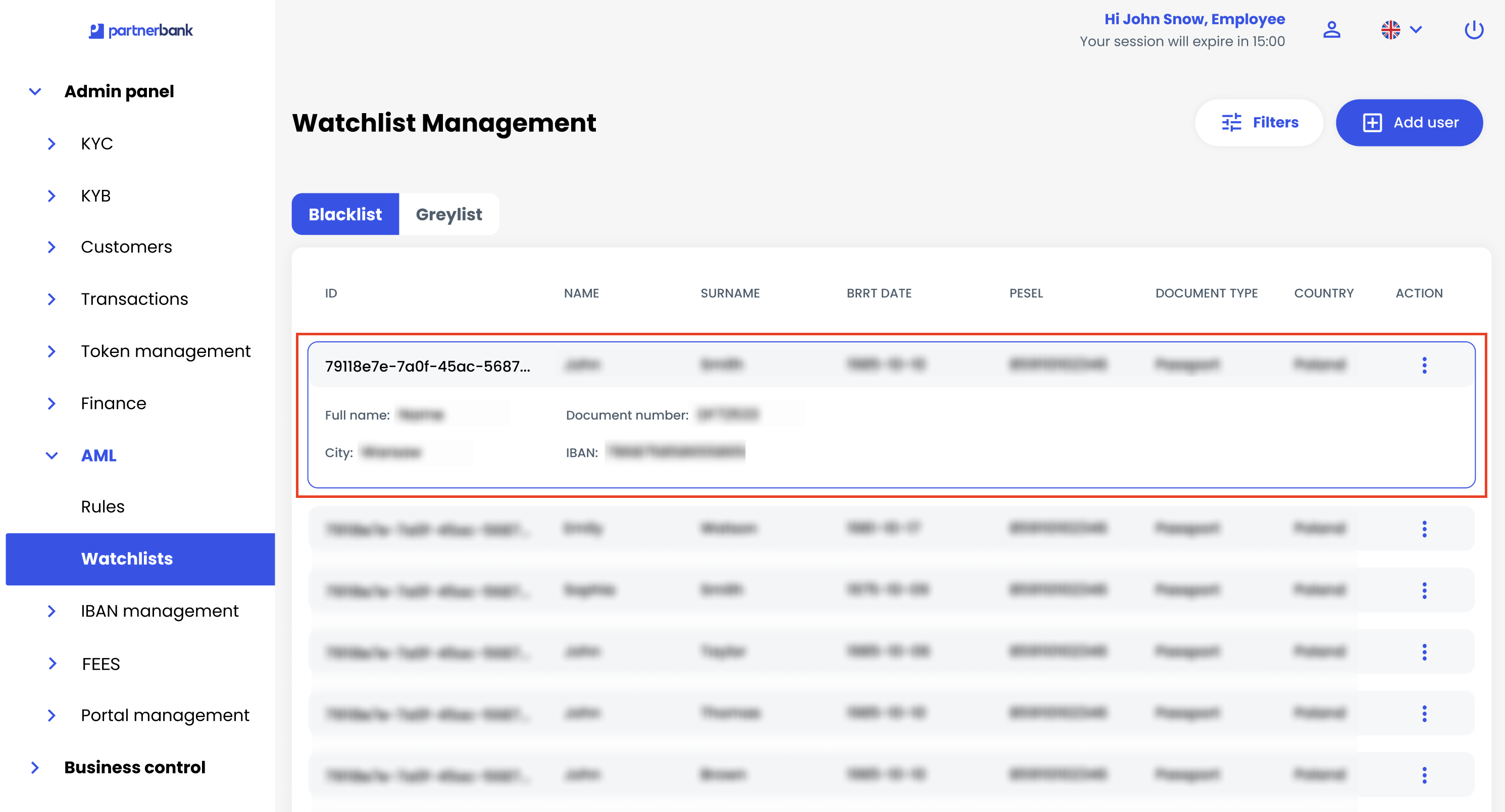Click the Add user button
This screenshot has width=1505, height=812.
tap(1409, 123)
